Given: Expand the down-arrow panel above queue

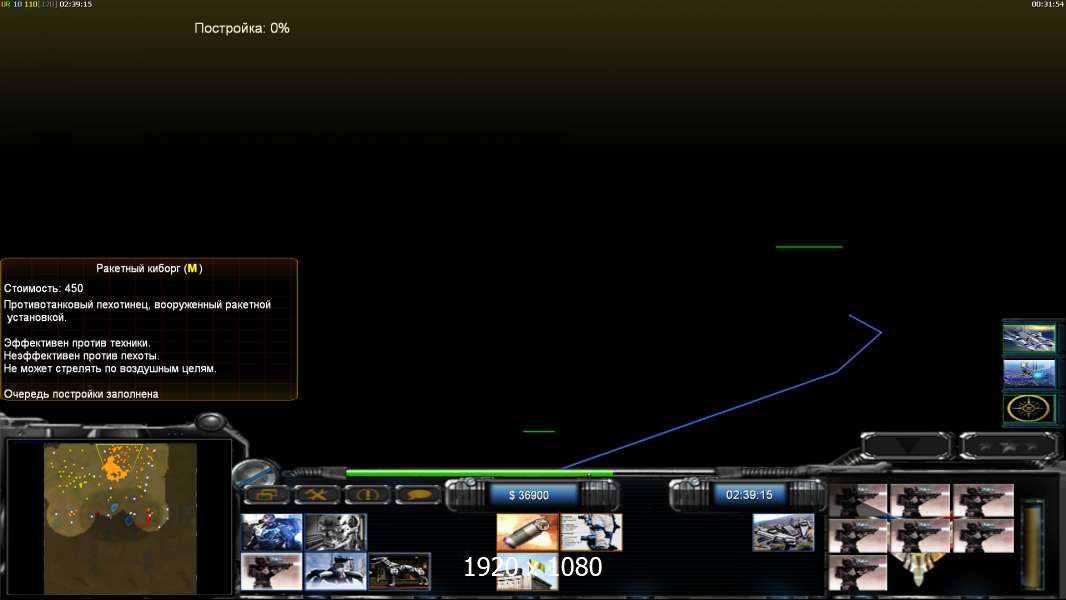Looking at the screenshot, I should [907, 446].
